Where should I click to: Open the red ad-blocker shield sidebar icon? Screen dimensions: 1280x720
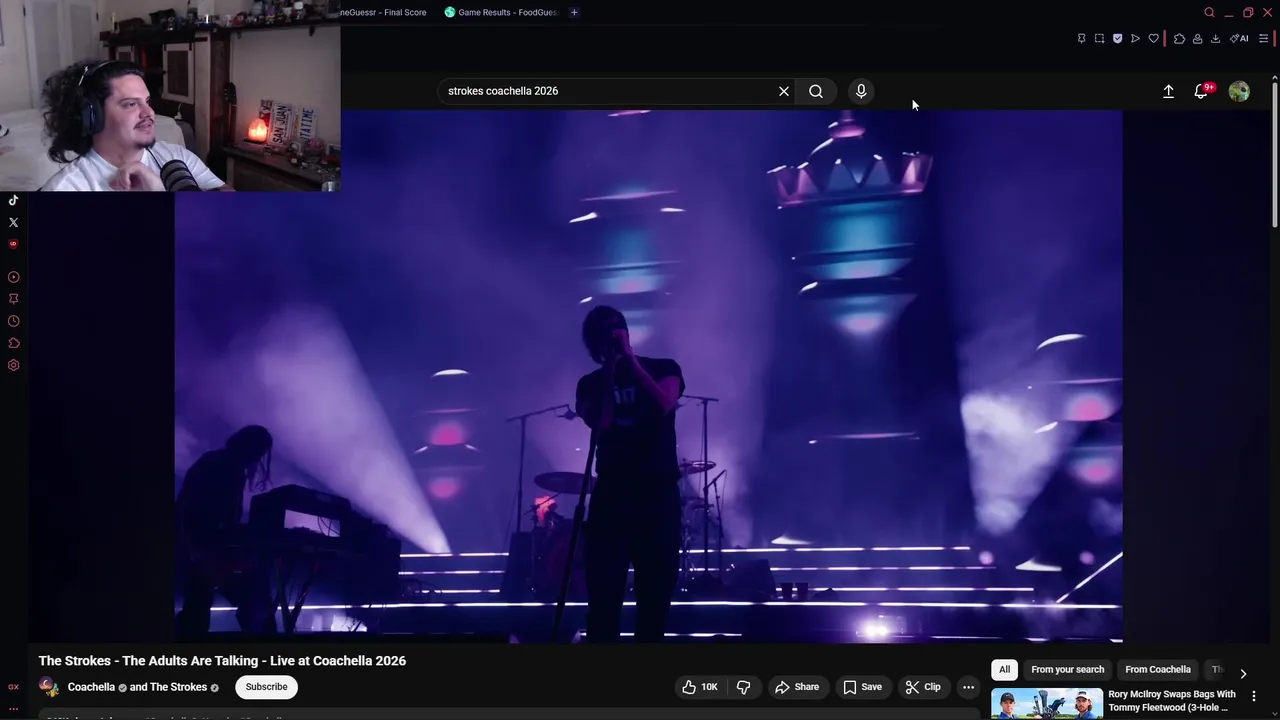point(13,244)
